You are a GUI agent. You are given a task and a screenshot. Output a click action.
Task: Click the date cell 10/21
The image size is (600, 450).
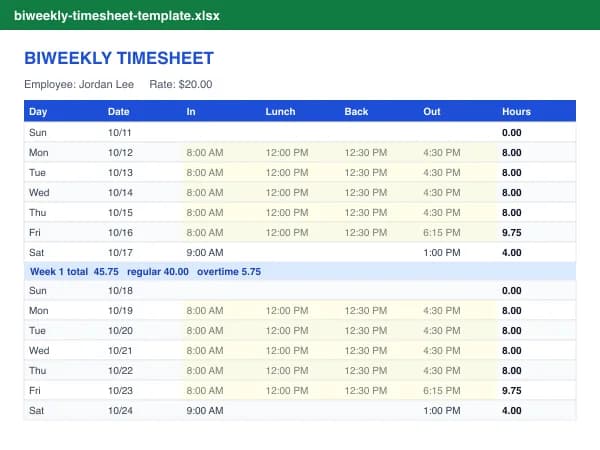pyautogui.click(x=120, y=351)
